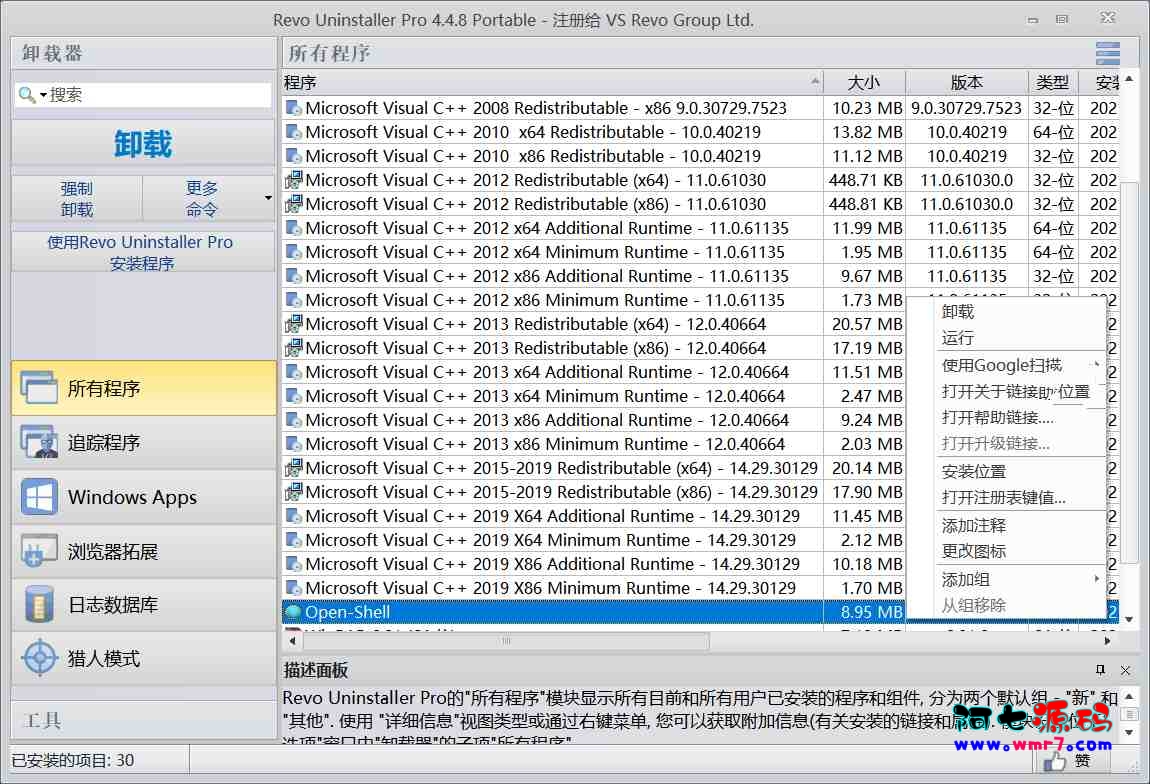Click the 所有程序 sidebar button label

coord(103,388)
